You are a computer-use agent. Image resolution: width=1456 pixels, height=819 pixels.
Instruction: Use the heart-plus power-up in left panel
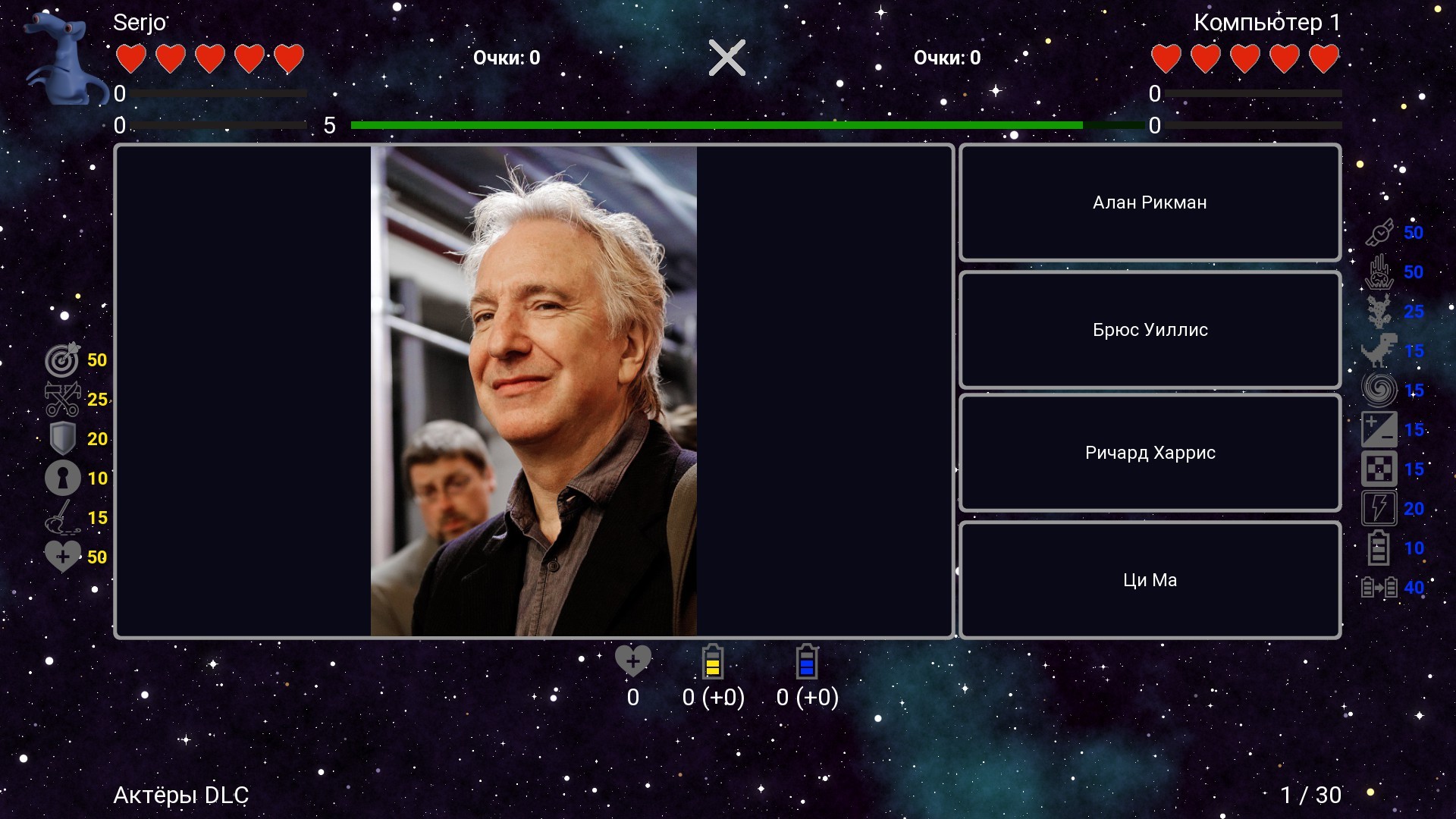(62, 557)
